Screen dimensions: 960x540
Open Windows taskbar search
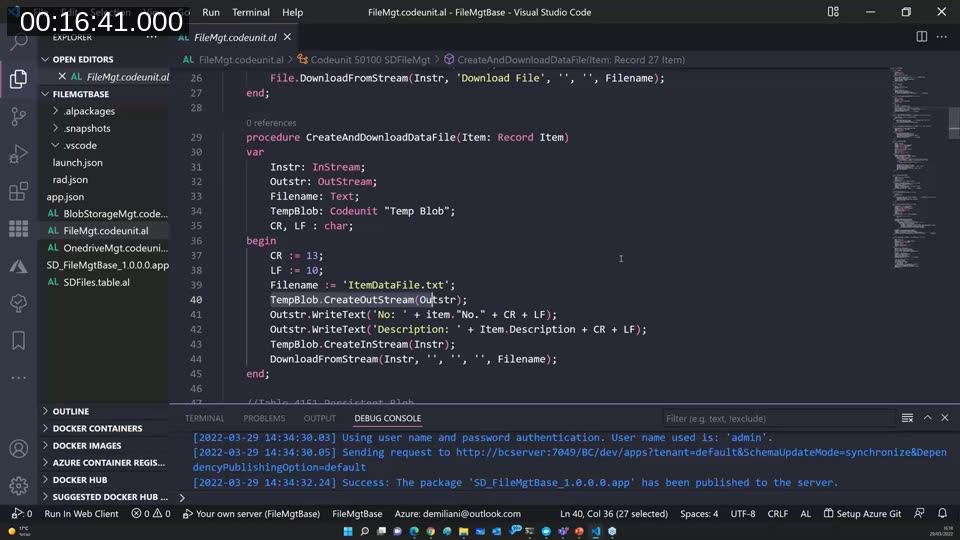364,531
